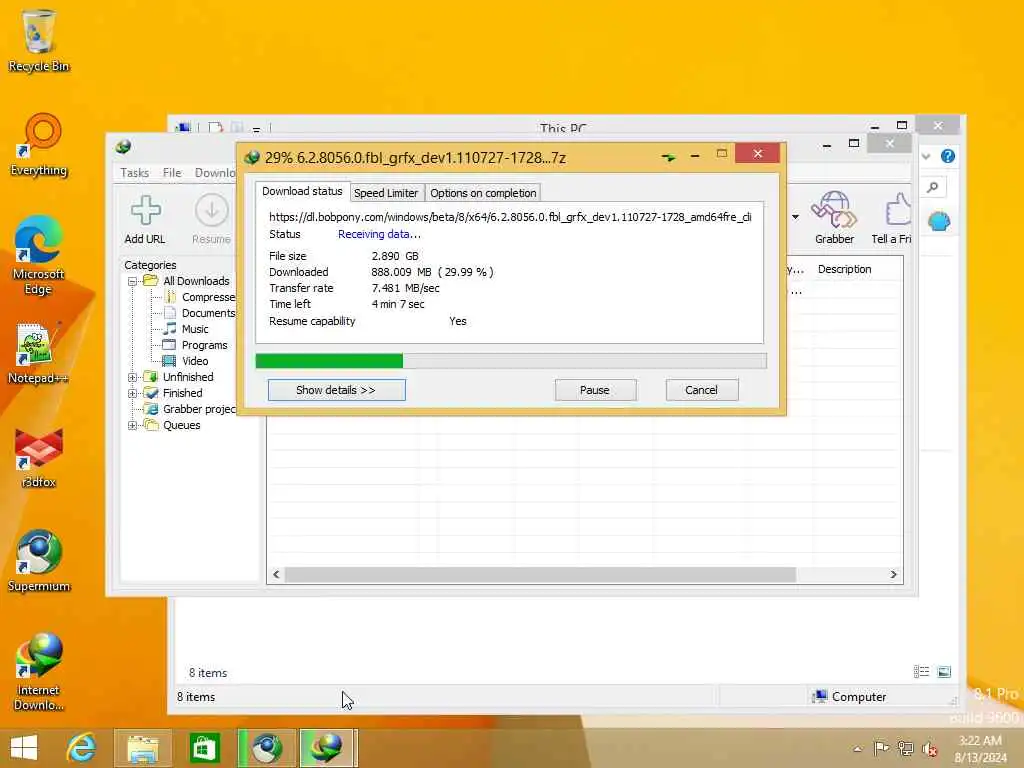The image size is (1024, 768).
Task: Click the blue help icon in This PC window
Action: tap(948, 156)
